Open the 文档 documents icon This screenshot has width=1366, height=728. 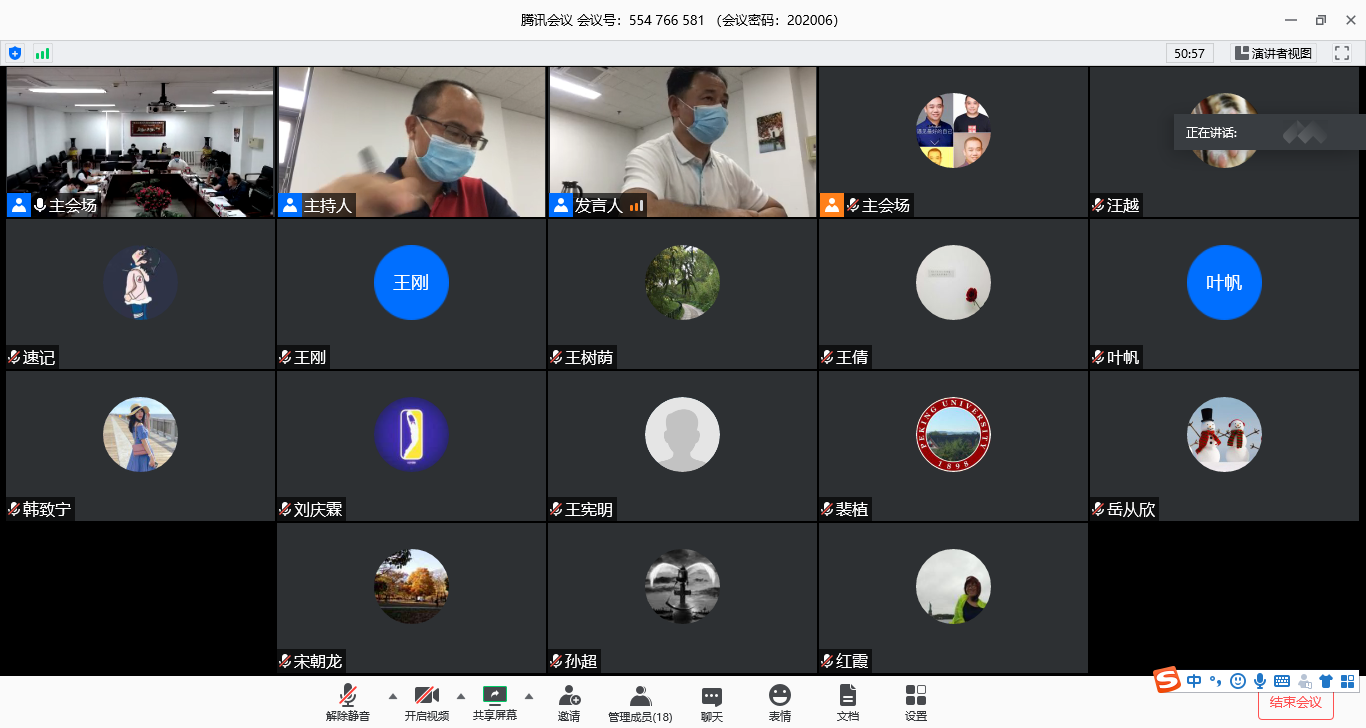click(847, 702)
